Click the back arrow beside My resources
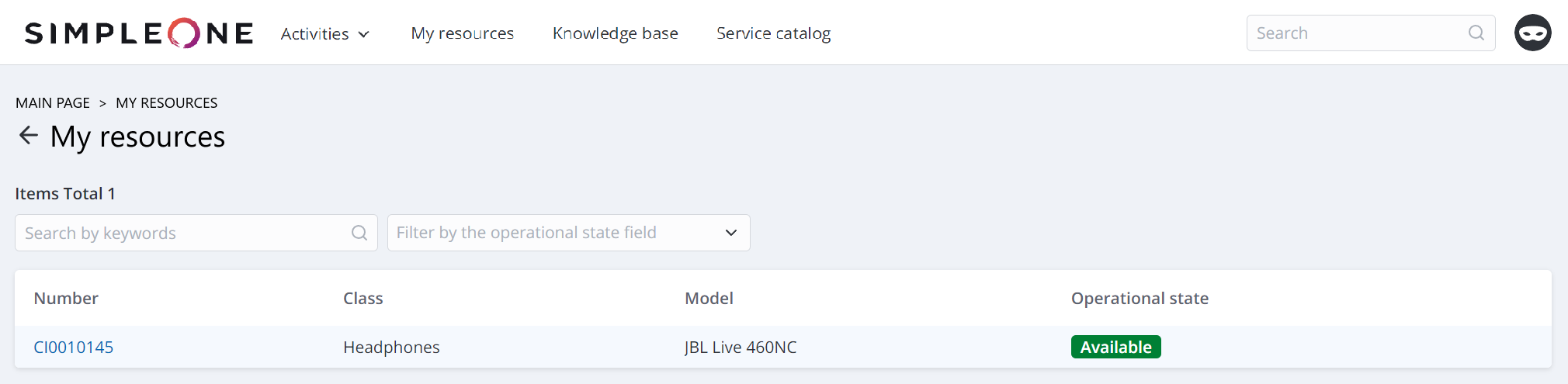The image size is (1568, 384). 29,136
